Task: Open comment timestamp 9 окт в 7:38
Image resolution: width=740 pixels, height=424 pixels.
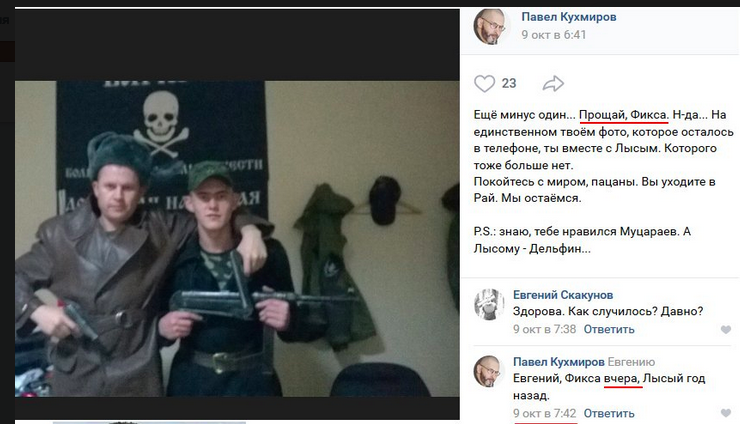Action: (x=545, y=329)
